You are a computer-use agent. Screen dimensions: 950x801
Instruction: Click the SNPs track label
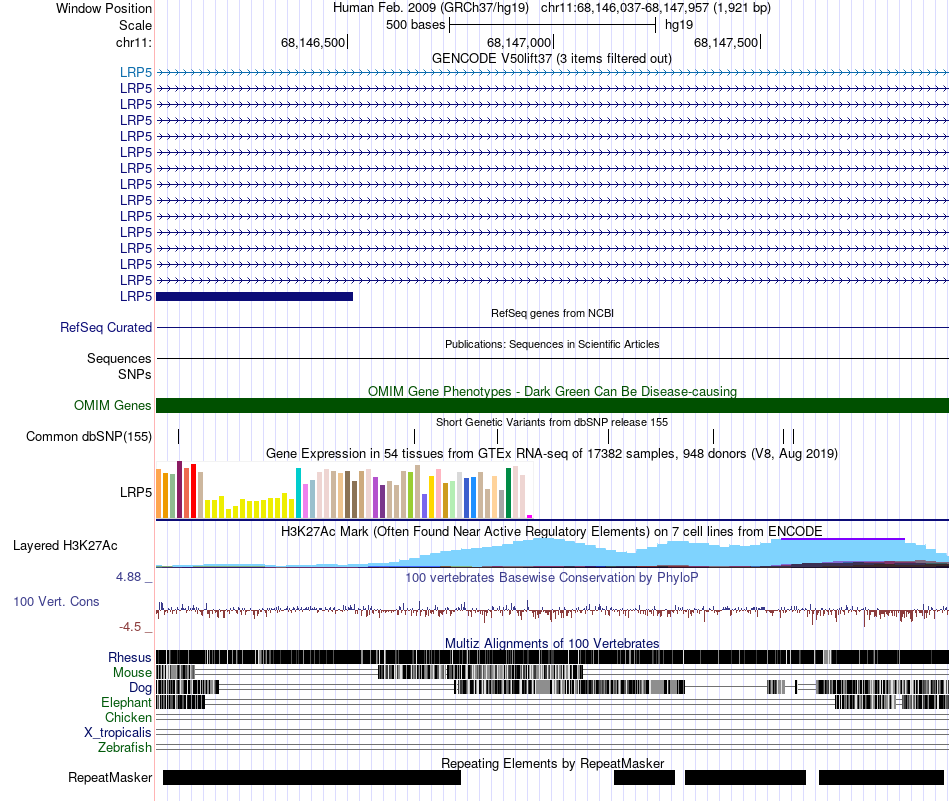135,374
